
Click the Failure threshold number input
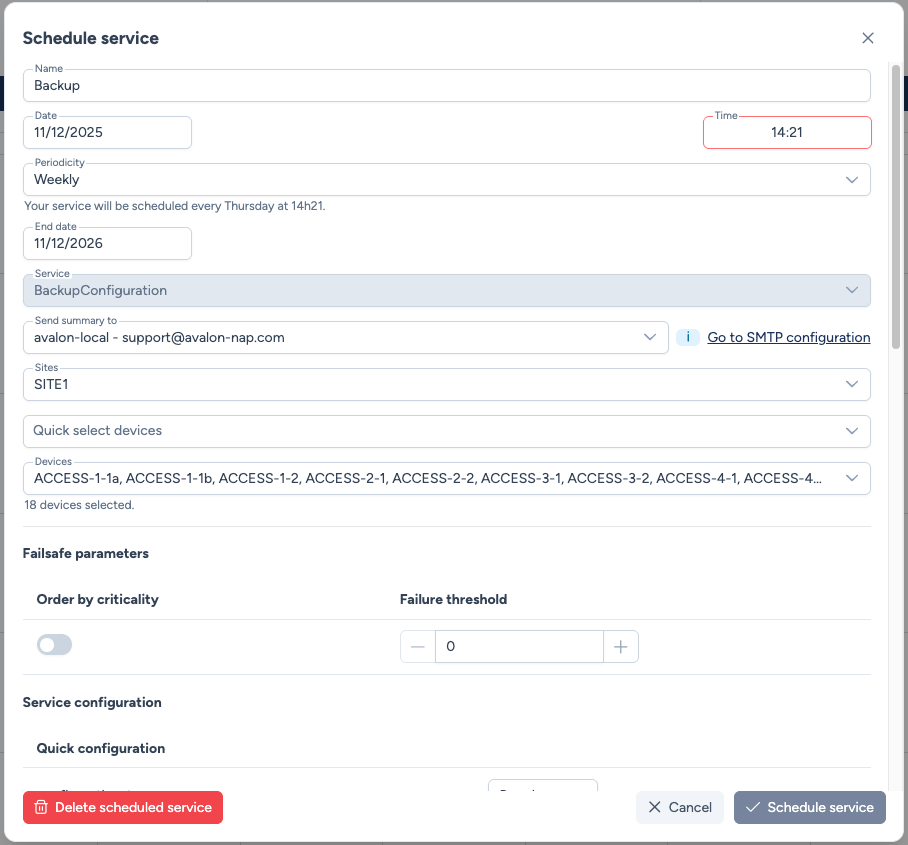tap(519, 647)
